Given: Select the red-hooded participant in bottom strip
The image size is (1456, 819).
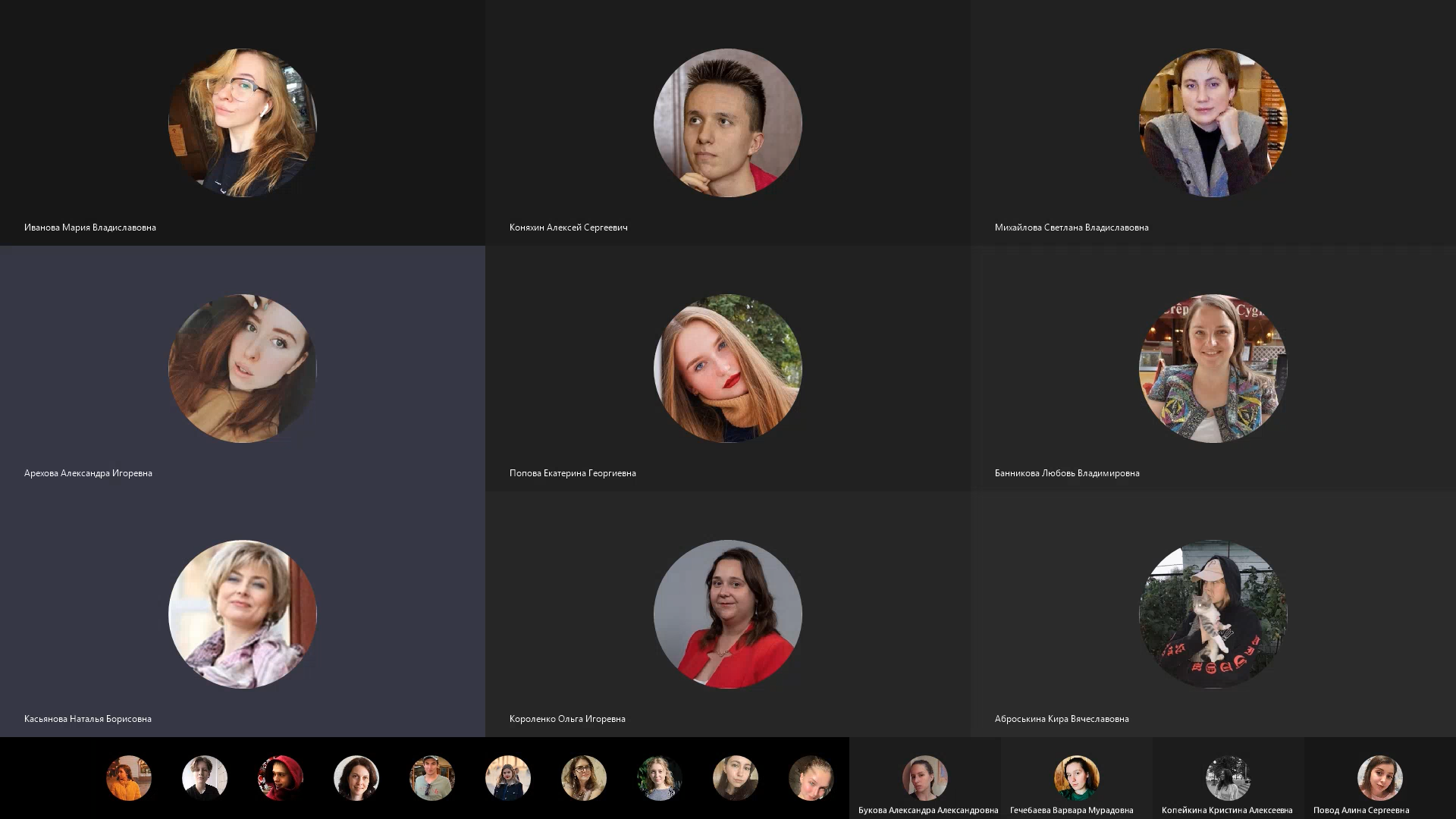Looking at the screenshot, I should pos(281,778).
